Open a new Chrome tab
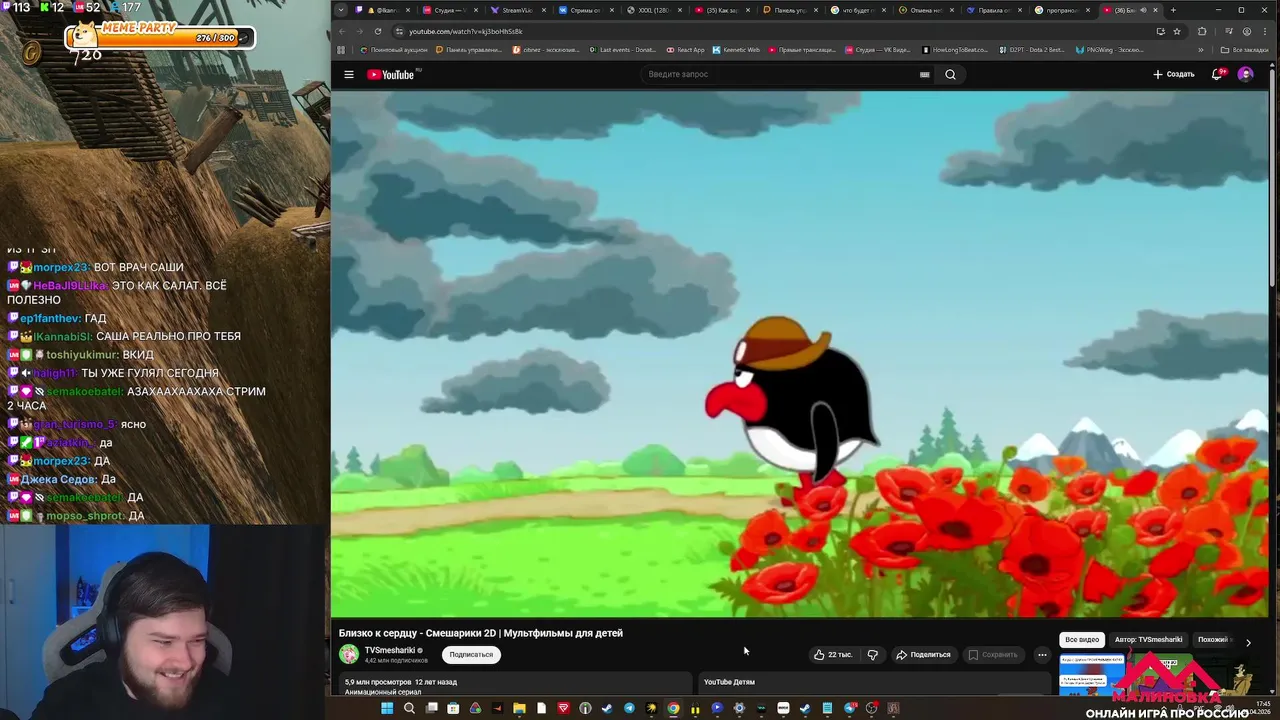Viewport: 1280px width, 720px height. coord(1173,10)
